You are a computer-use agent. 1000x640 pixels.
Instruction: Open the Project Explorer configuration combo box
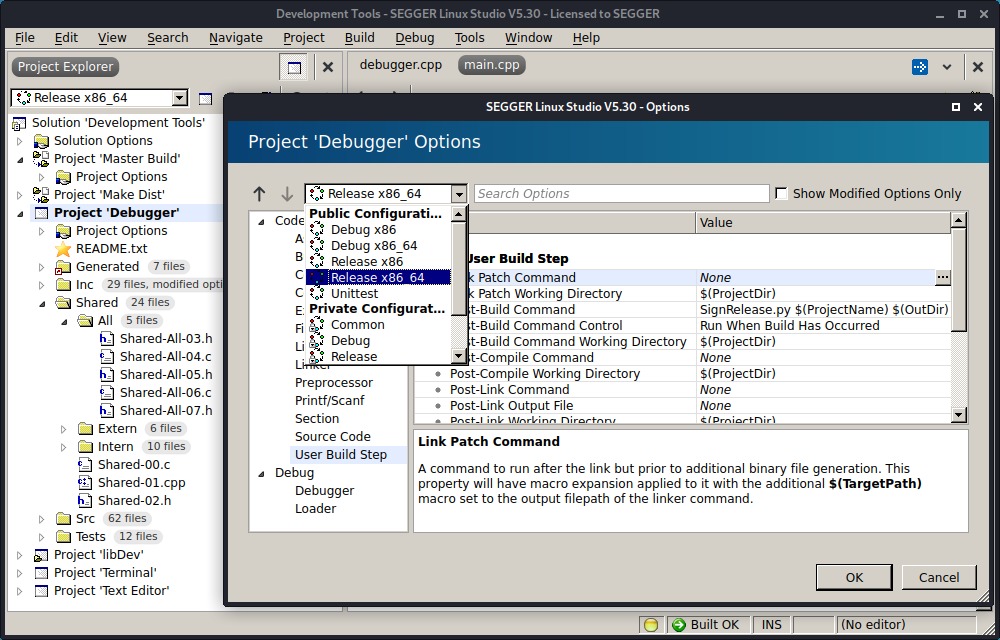[99, 98]
